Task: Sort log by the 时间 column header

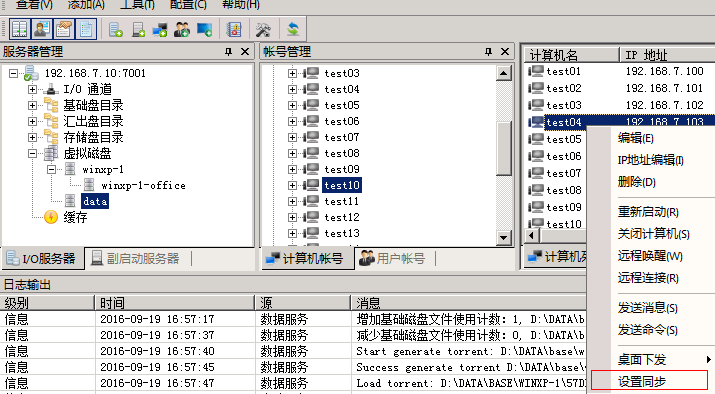Action: [175, 303]
